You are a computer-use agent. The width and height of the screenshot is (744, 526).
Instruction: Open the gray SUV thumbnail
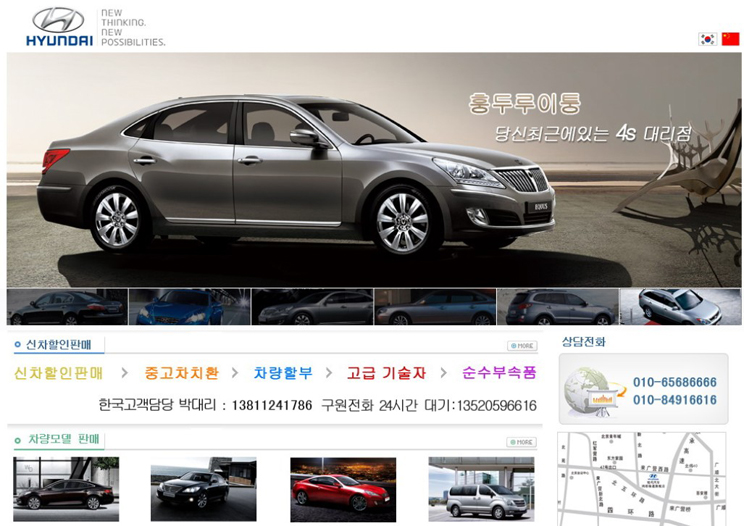pyautogui.click(x=558, y=307)
